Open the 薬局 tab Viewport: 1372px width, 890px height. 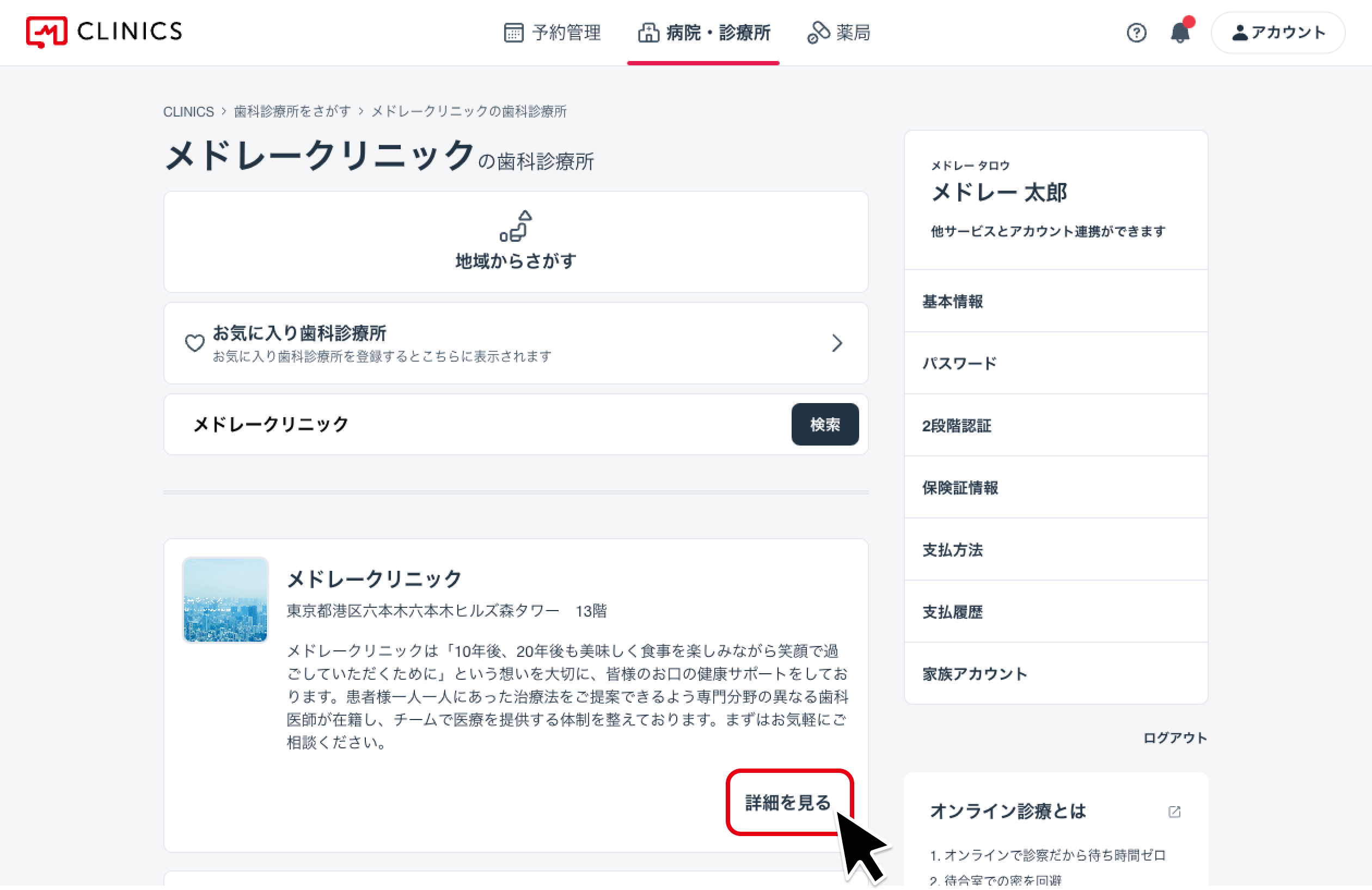coord(838,32)
